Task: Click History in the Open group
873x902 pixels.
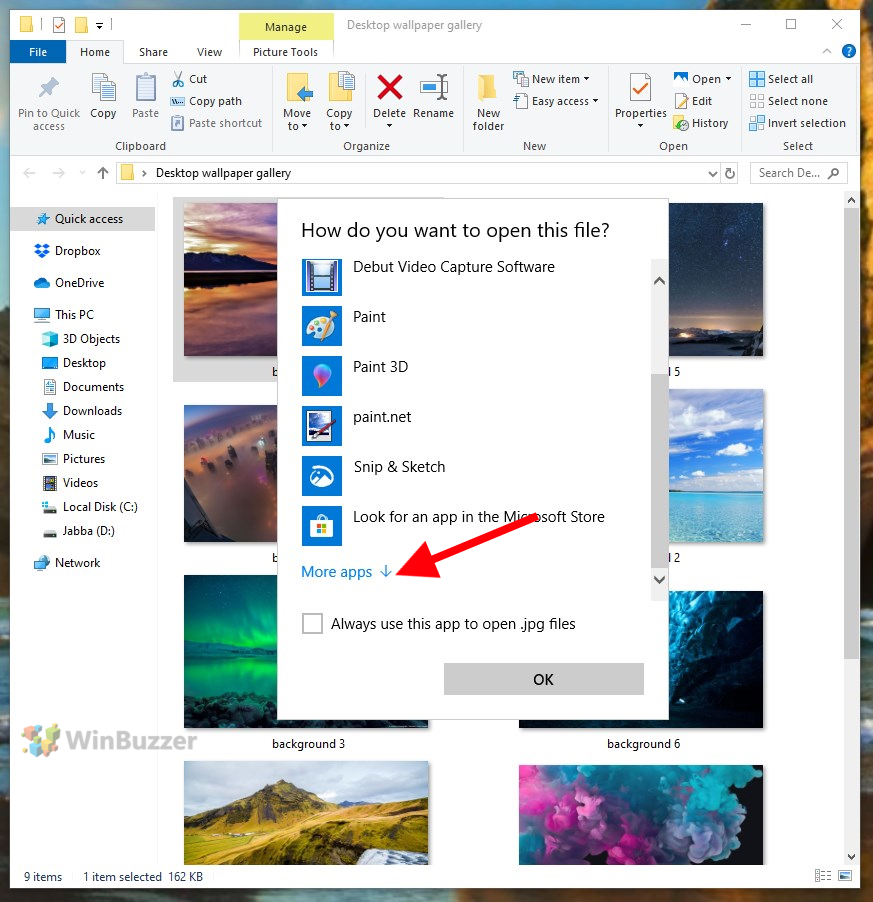Action: [x=701, y=123]
